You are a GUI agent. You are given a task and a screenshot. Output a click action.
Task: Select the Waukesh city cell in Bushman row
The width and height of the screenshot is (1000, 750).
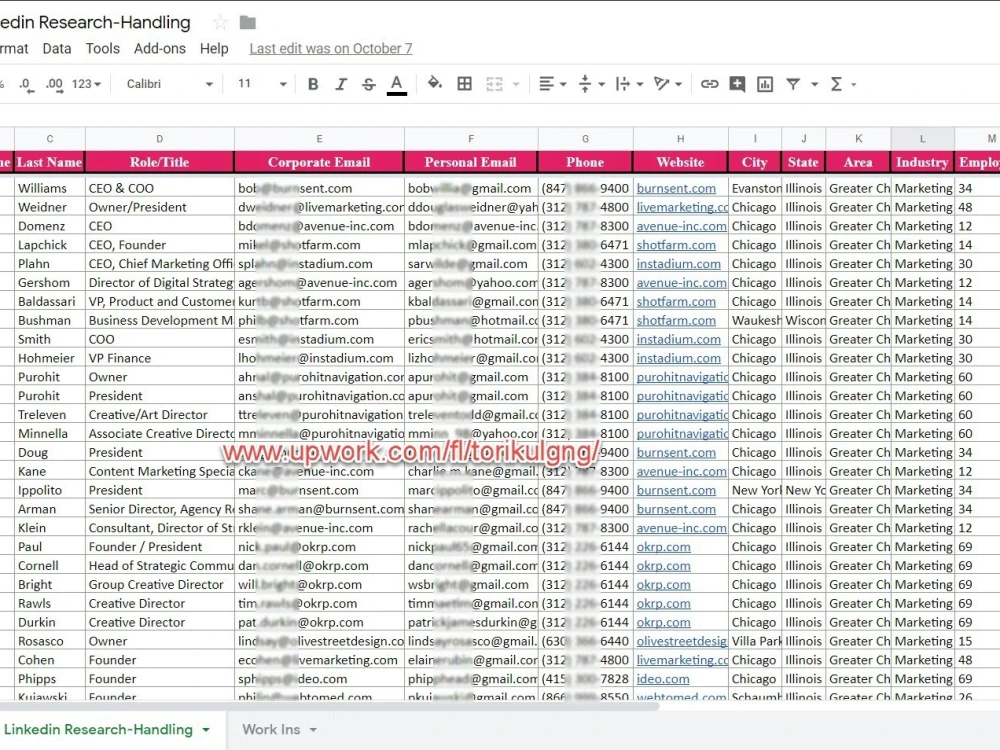pyautogui.click(x=755, y=320)
